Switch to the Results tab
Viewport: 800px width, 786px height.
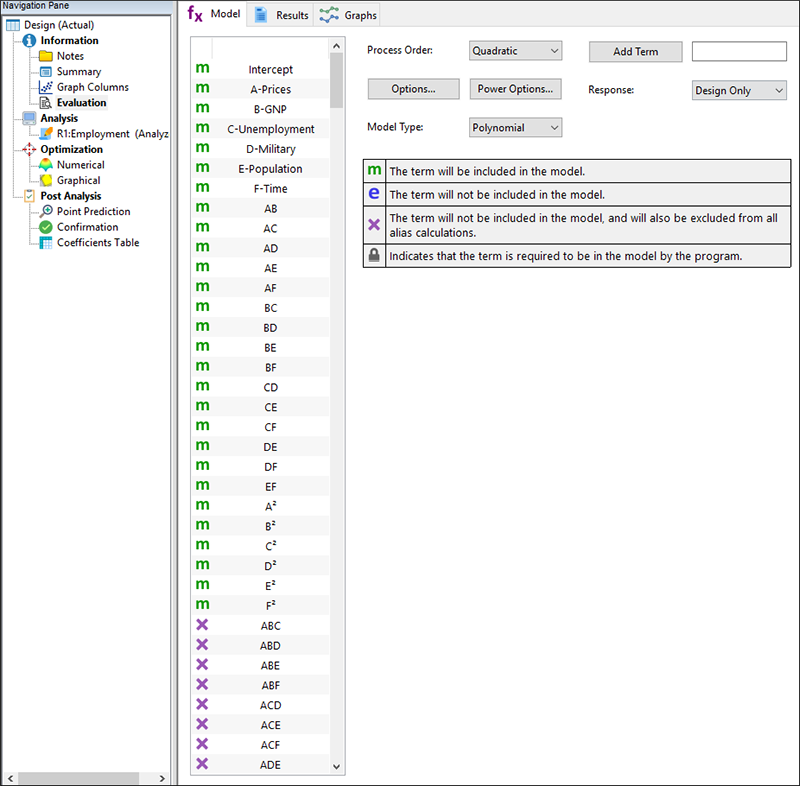click(x=281, y=15)
